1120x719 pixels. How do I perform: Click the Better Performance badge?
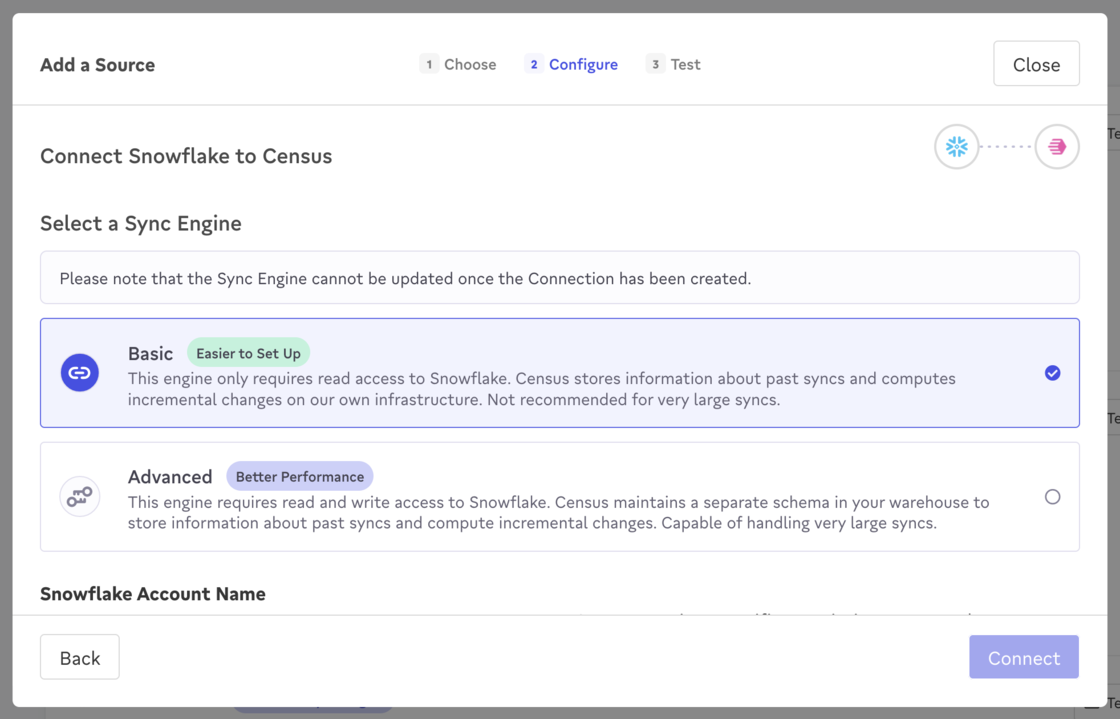point(300,475)
